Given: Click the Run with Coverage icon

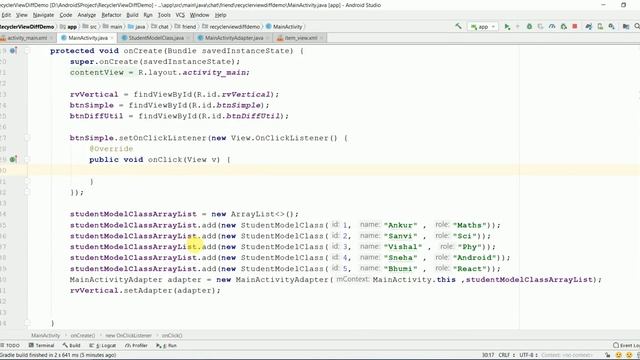Looking at the screenshot, I should point(540,27).
